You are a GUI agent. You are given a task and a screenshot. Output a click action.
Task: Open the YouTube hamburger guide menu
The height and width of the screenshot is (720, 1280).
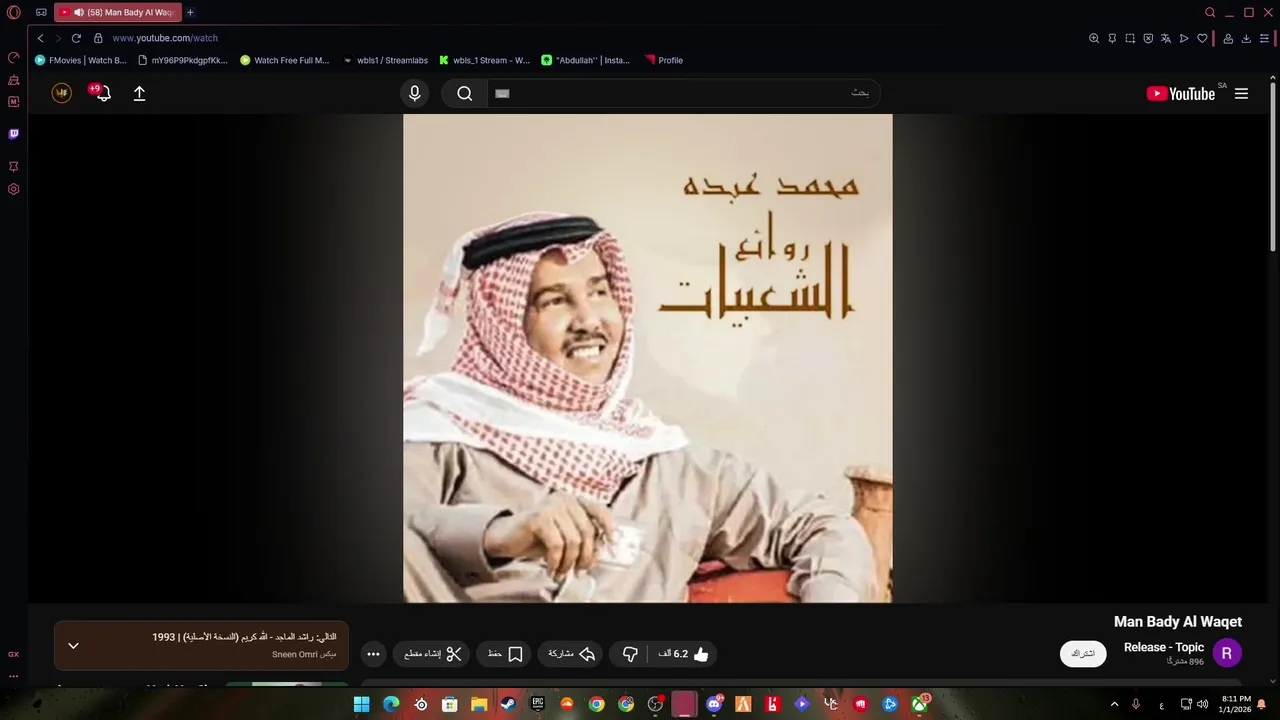click(x=1241, y=93)
